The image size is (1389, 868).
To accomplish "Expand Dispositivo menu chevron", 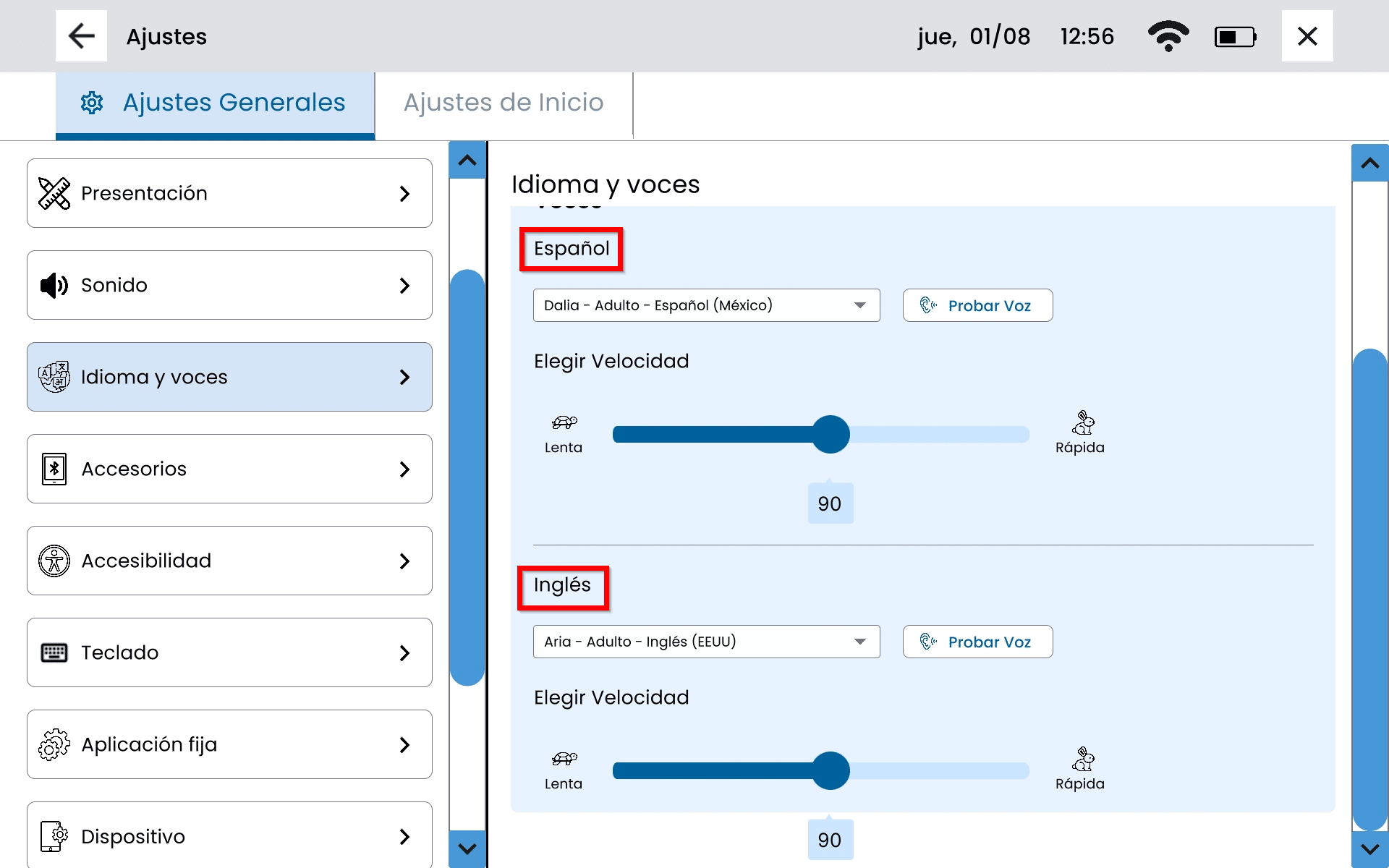I will (404, 836).
